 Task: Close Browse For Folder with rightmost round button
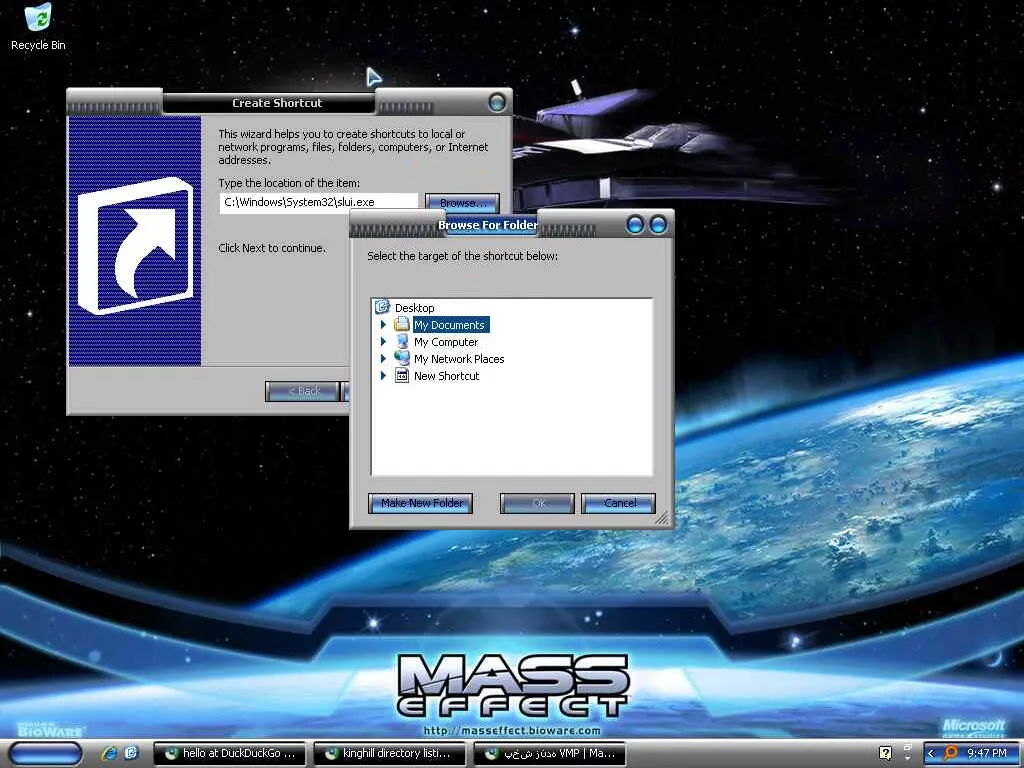tap(658, 225)
